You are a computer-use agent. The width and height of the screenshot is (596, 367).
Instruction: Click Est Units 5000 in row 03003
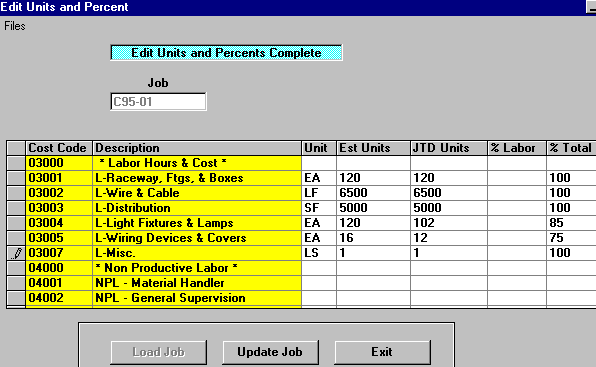point(373,208)
